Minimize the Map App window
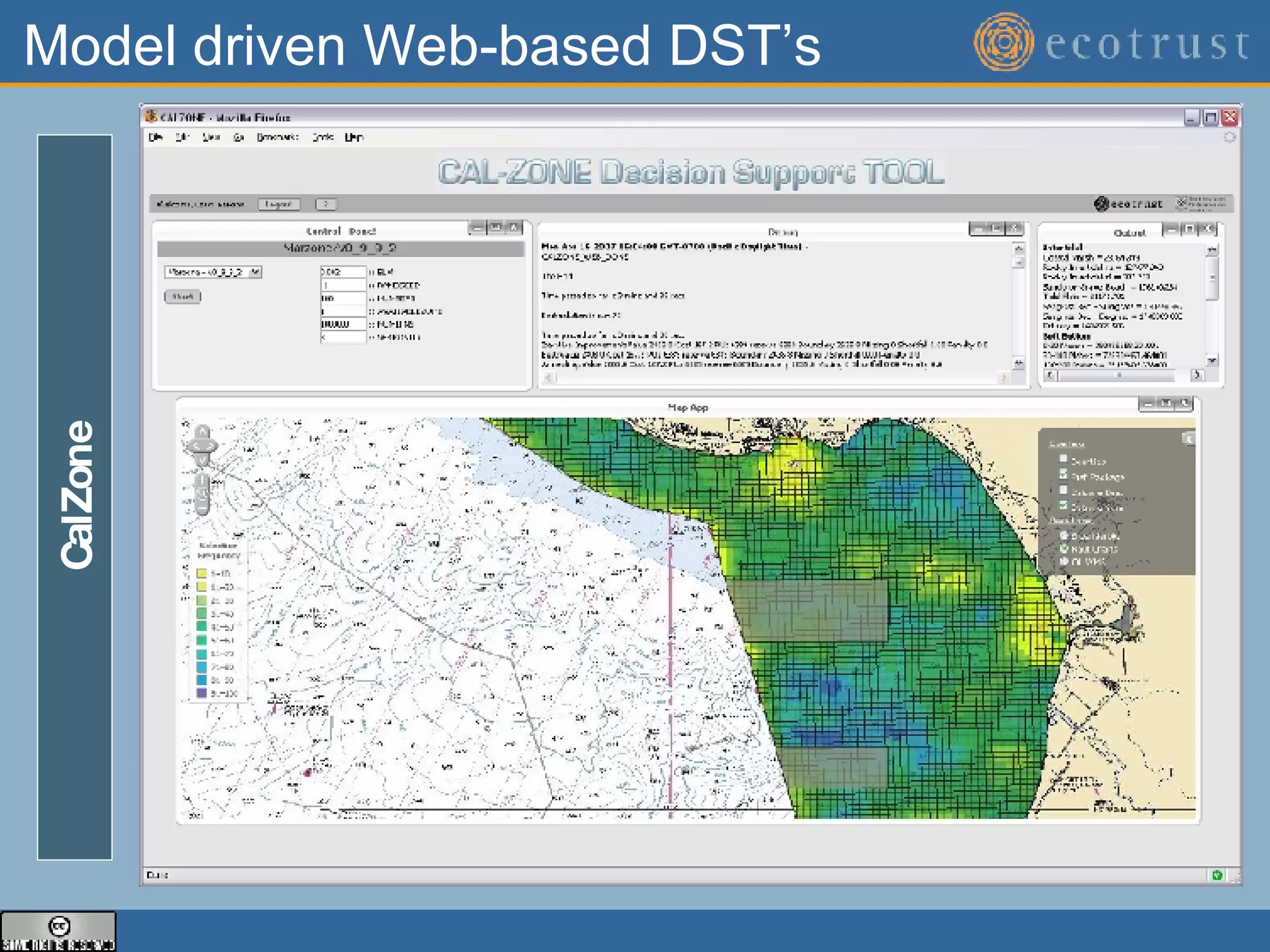This screenshot has height=952, width=1270. [x=1148, y=404]
